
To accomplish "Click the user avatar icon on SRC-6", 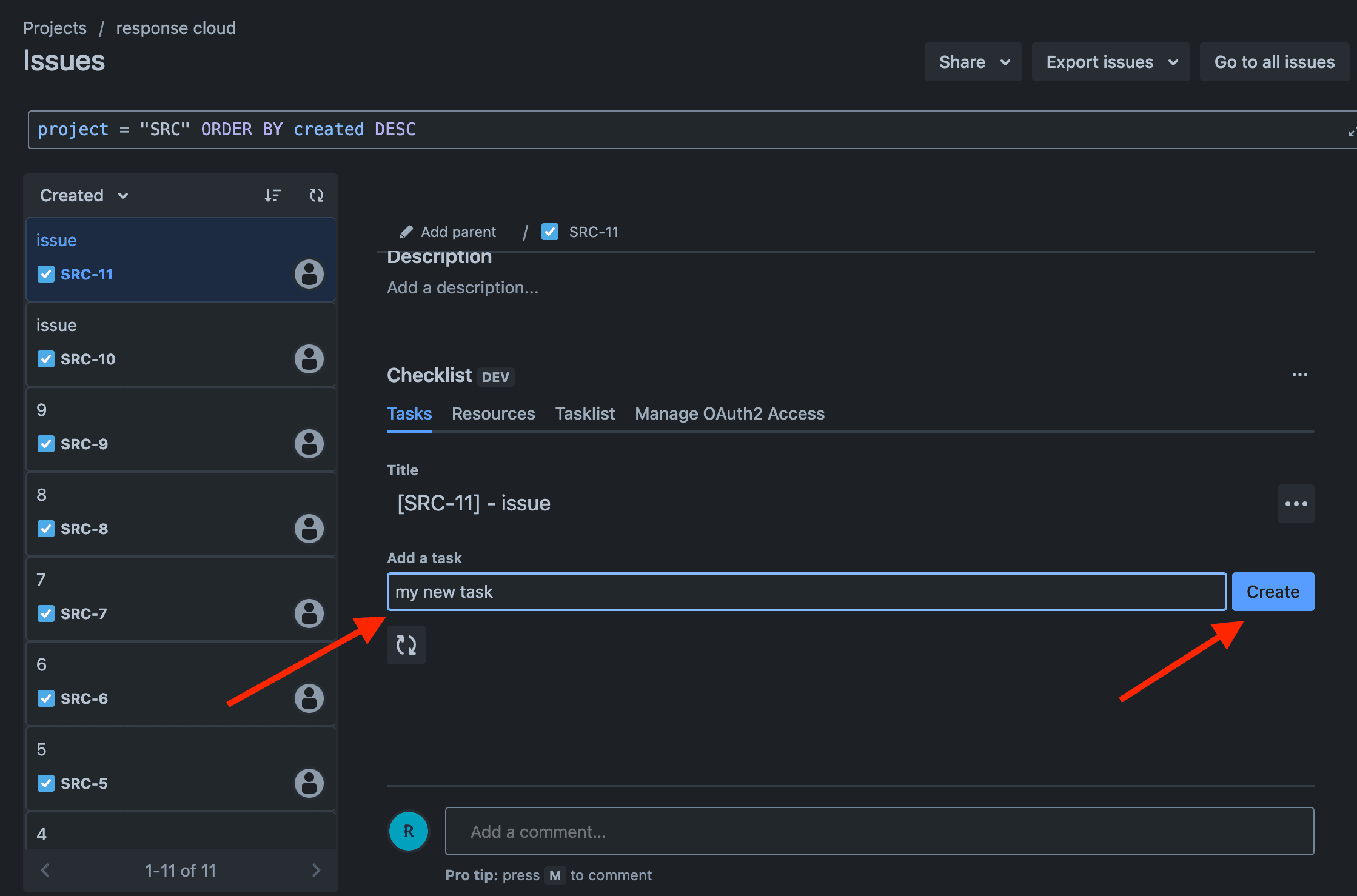I will click(x=308, y=697).
